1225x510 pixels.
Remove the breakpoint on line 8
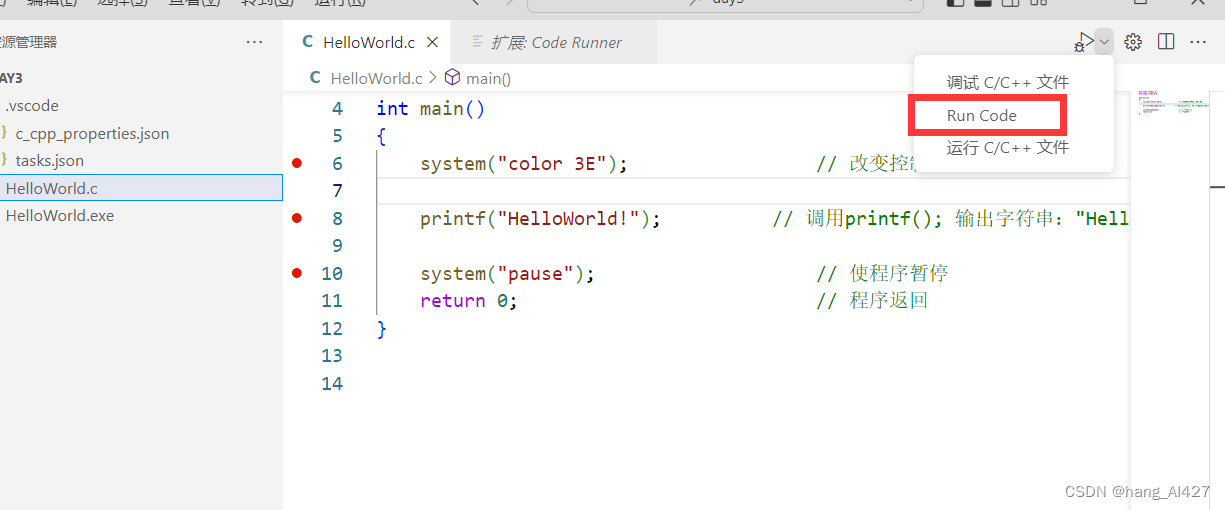click(296, 218)
